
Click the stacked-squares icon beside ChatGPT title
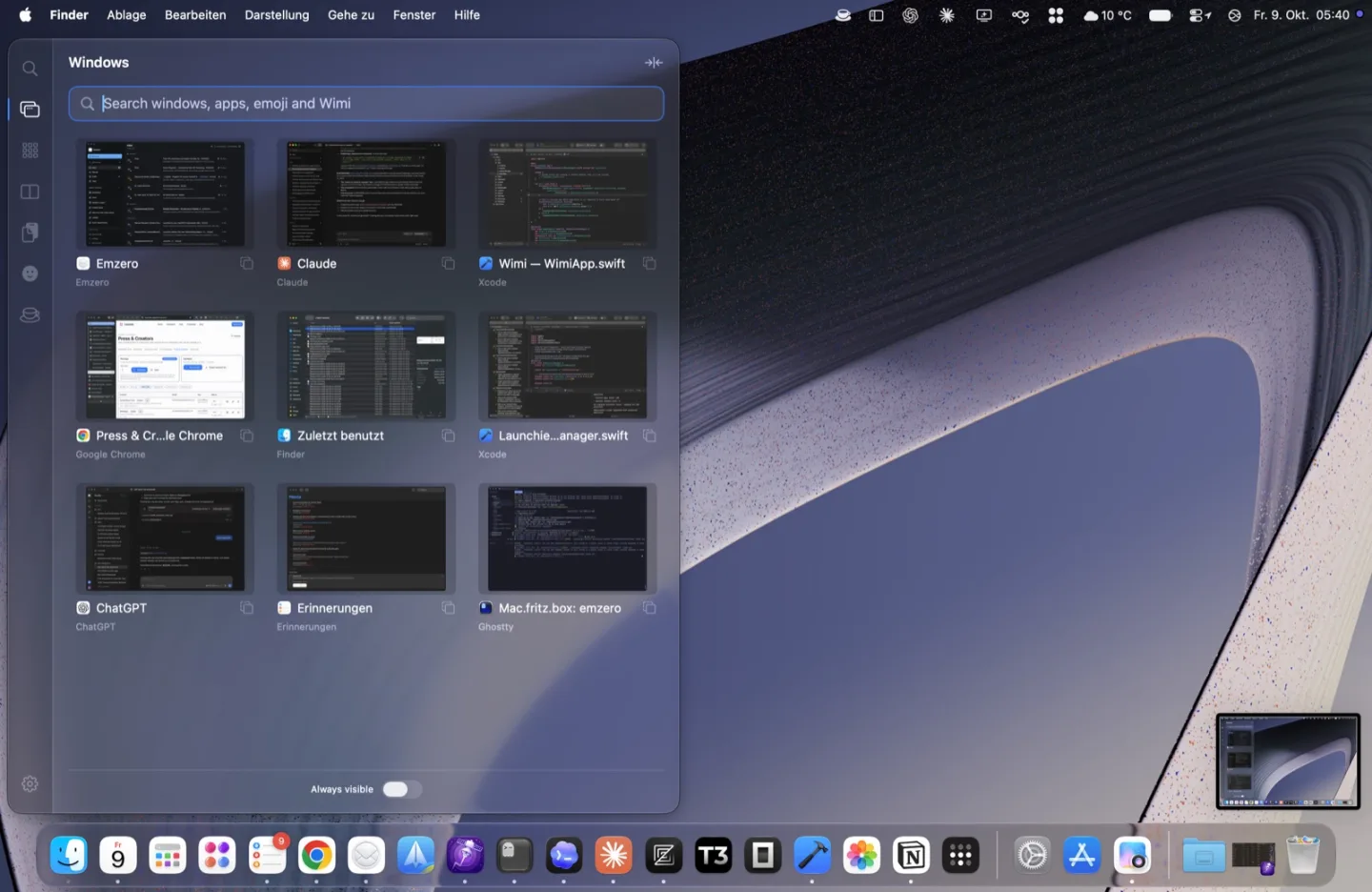[247, 608]
